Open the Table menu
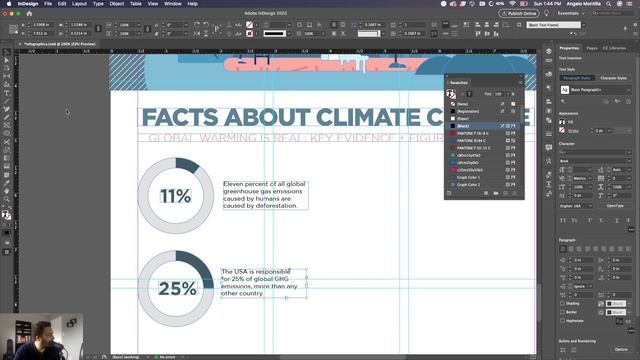This screenshot has height=360, width=640. 136,4
